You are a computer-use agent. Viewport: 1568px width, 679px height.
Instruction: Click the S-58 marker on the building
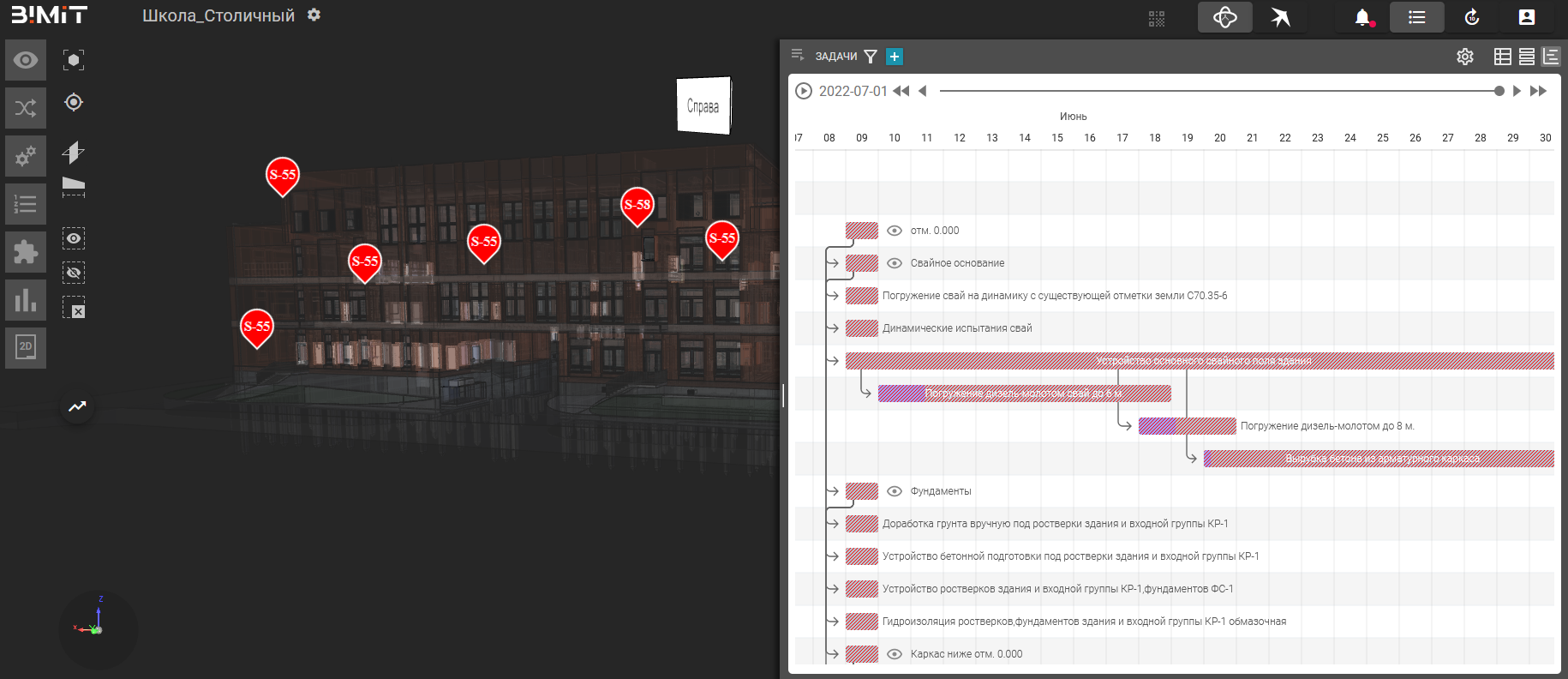637,205
